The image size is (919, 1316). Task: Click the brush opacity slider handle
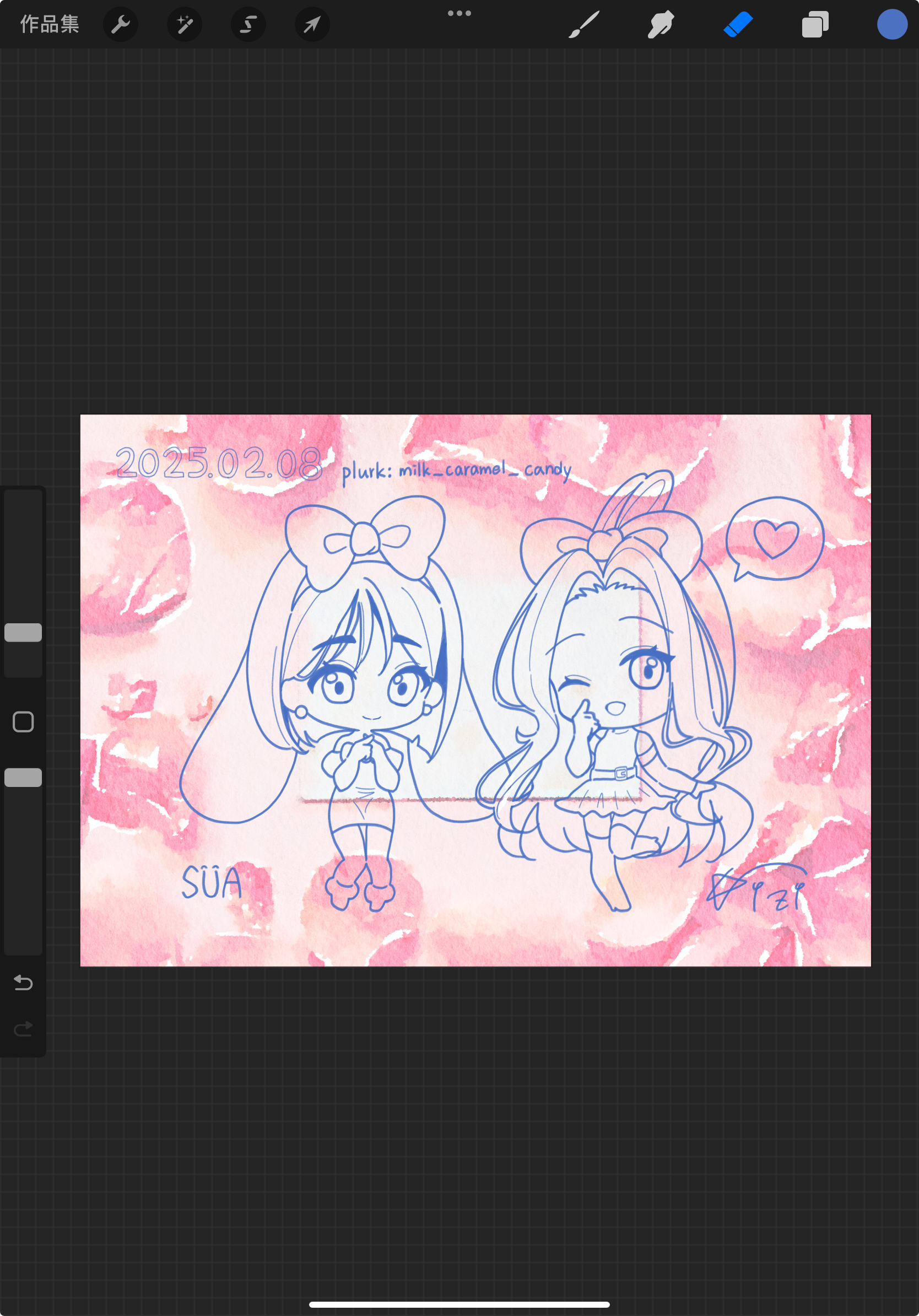click(x=24, y=777)
